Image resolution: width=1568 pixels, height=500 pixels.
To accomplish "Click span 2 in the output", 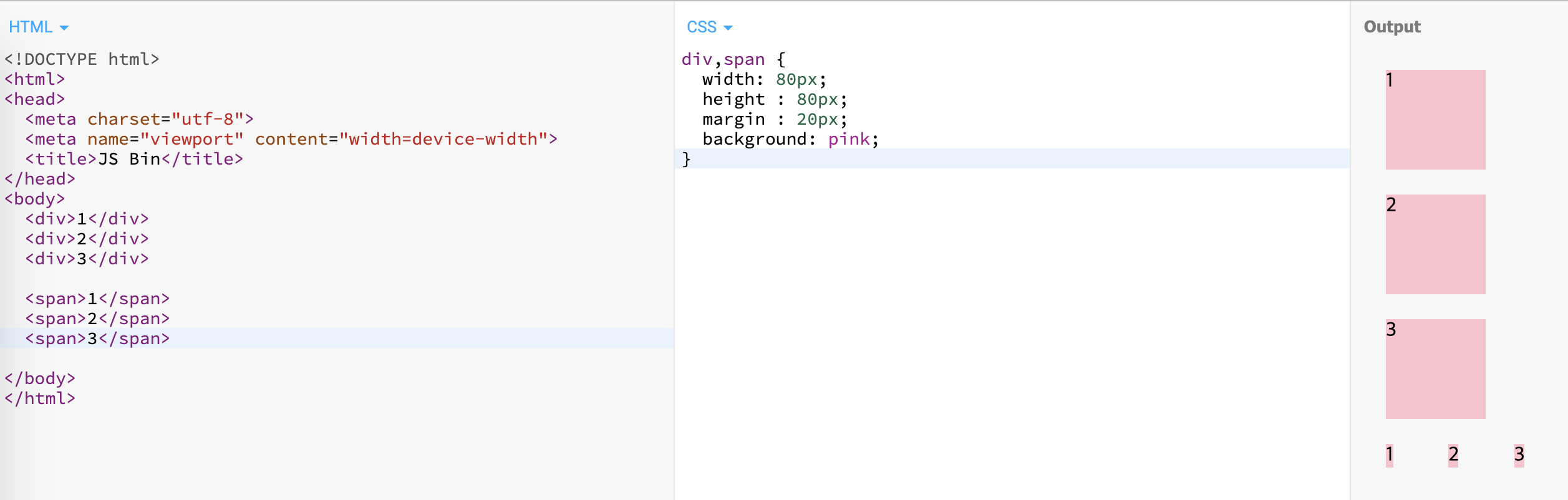I will [x=1453, y=455].
